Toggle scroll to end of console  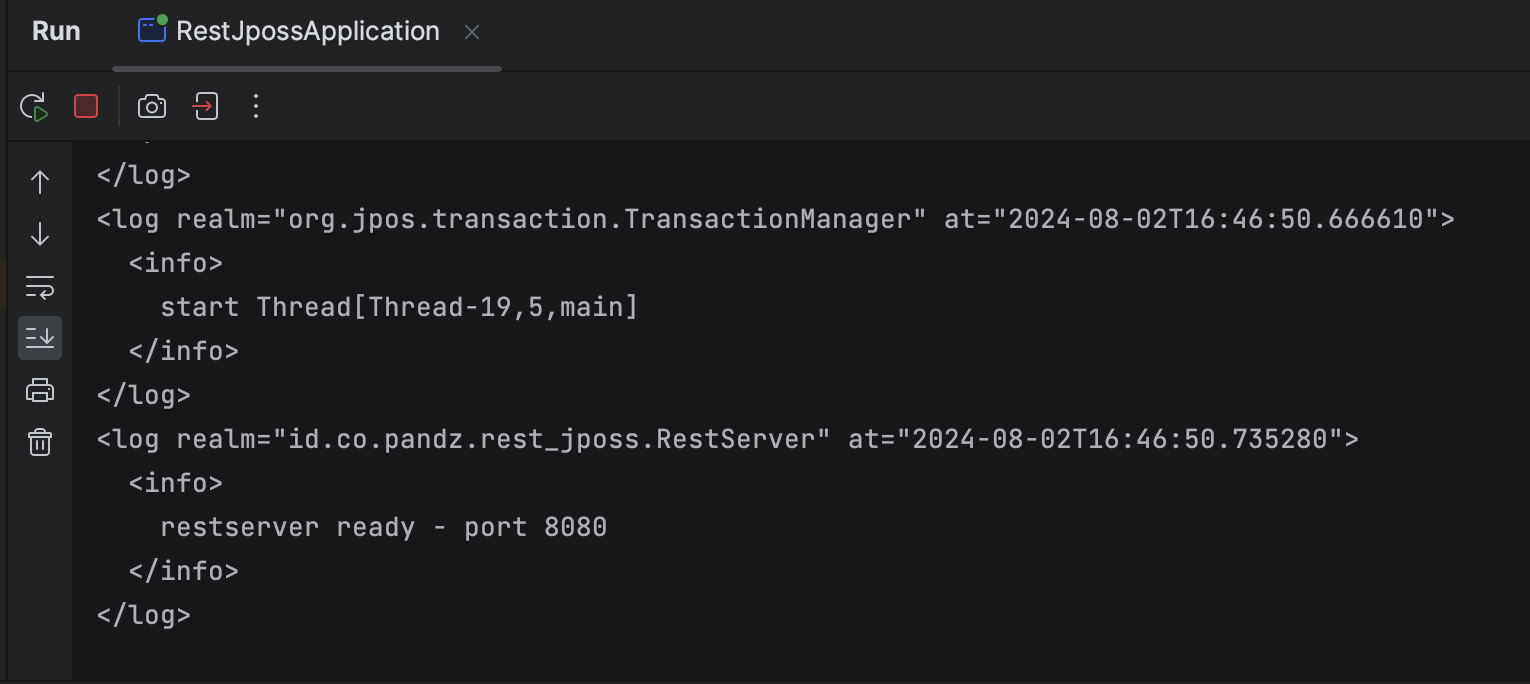[x=40, y=338]
